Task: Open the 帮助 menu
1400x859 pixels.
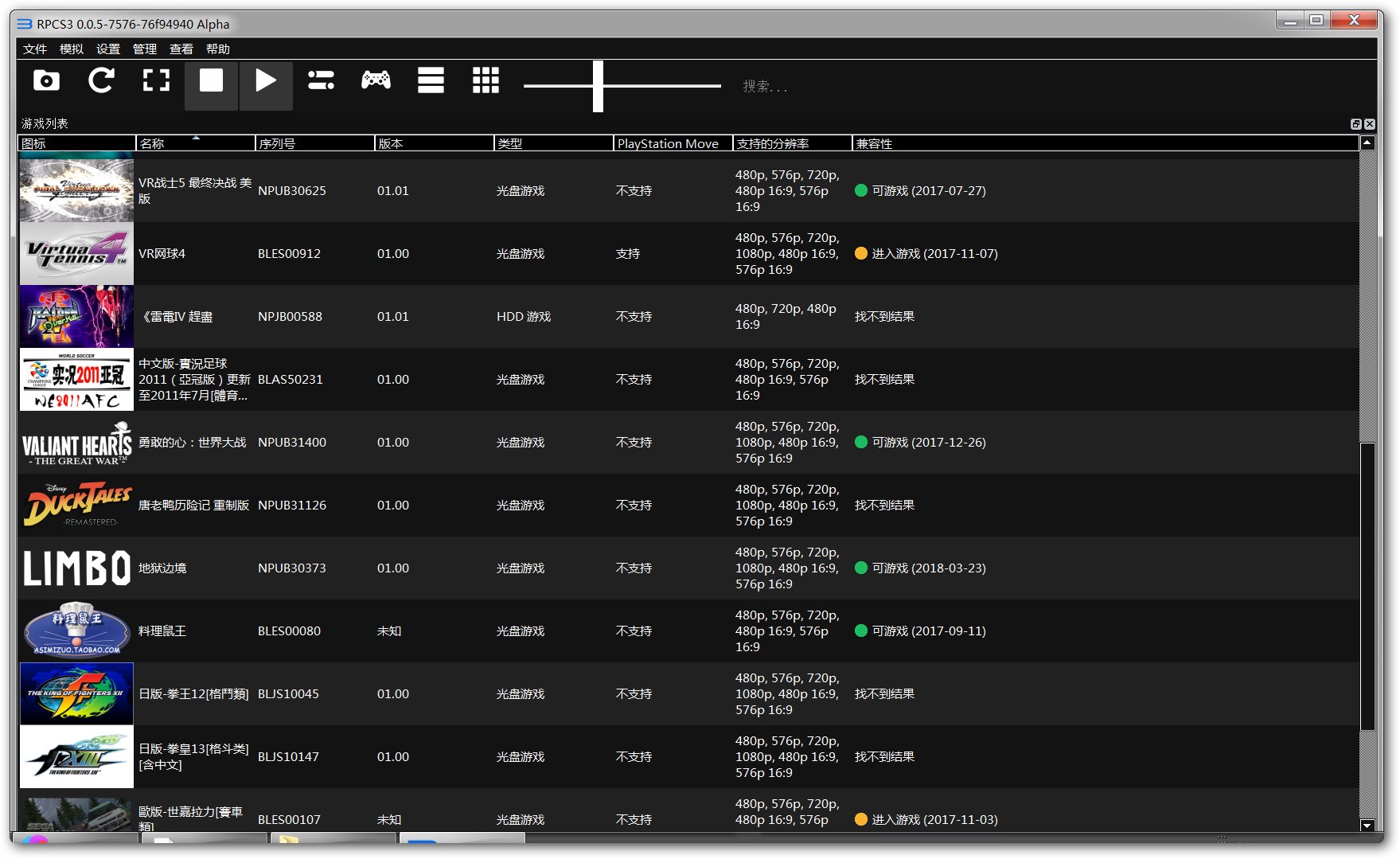Action: click(x=218, y=49)
